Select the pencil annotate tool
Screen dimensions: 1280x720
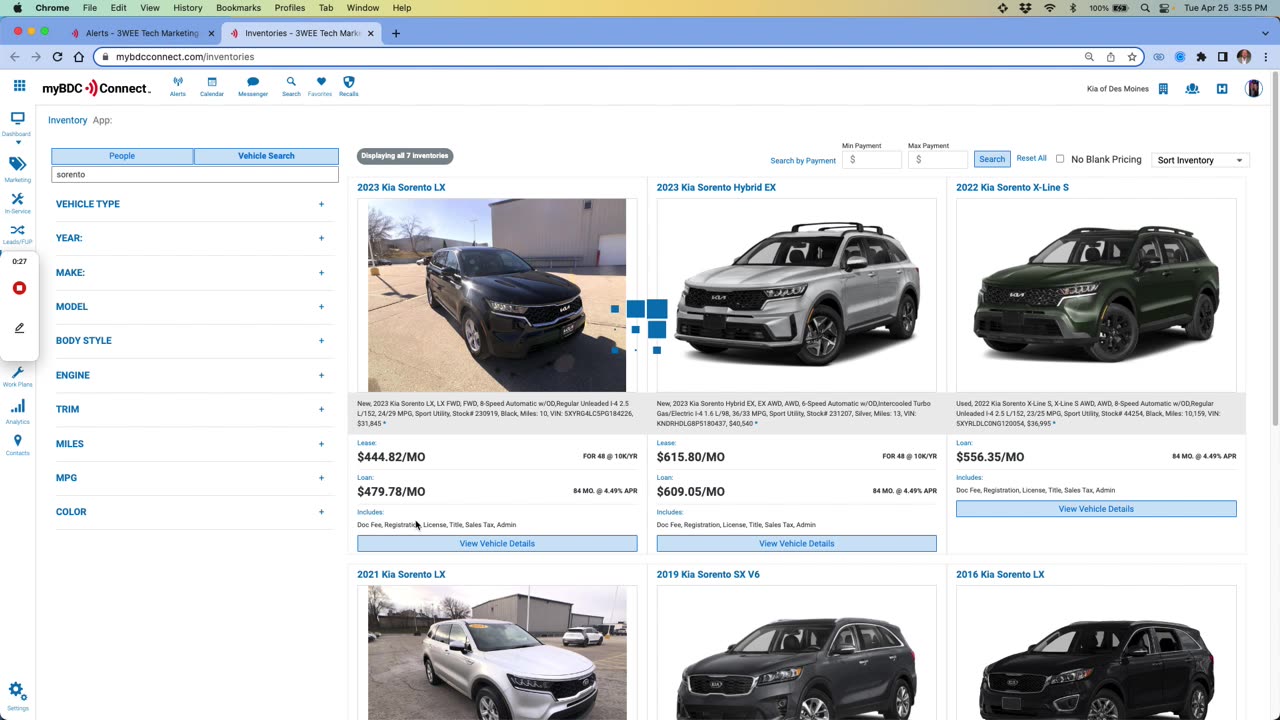(19, 328)
